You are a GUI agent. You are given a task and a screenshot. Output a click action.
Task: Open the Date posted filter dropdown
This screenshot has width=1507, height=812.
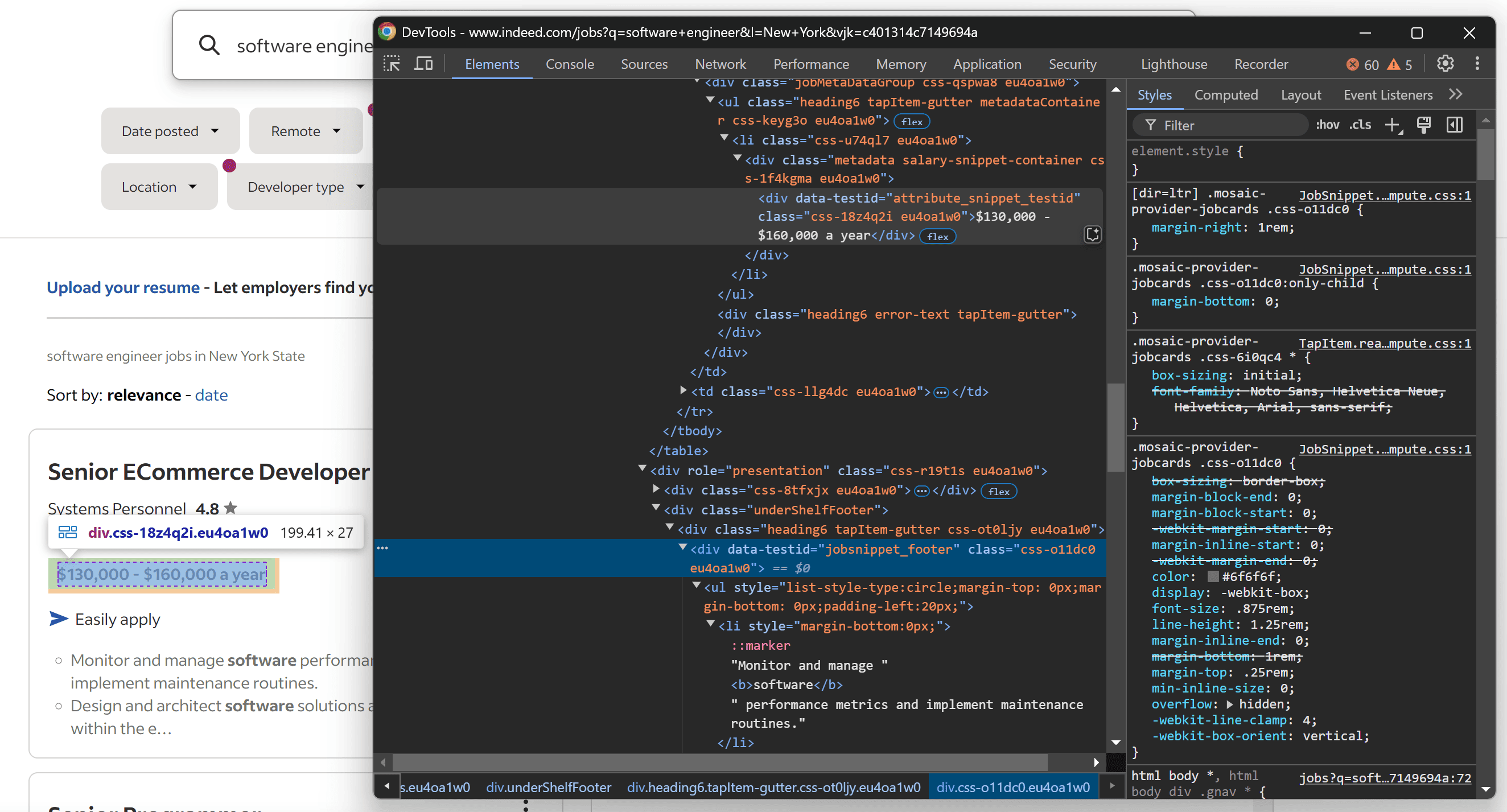point(170,131)
